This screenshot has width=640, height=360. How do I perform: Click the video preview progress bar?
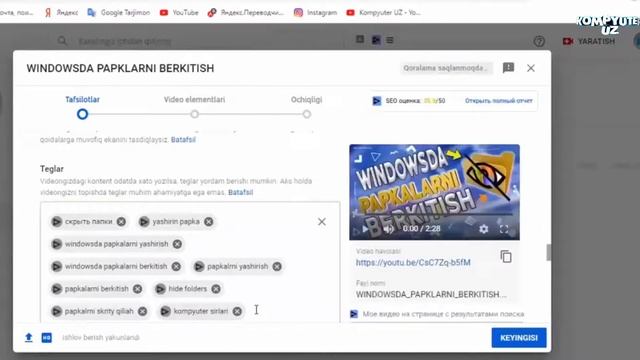click(x=434, y=215)
